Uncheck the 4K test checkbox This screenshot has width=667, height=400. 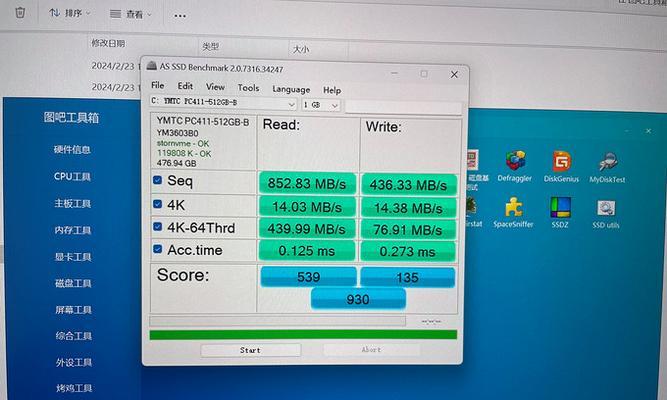(157, 204)
